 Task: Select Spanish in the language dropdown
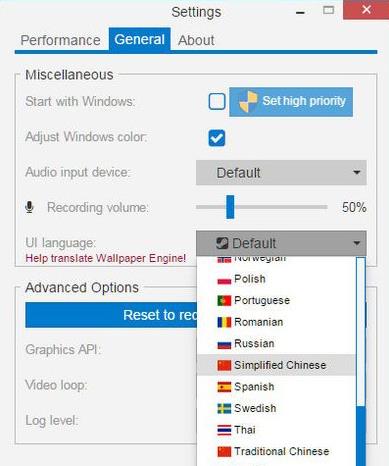(x=276, y=387)
